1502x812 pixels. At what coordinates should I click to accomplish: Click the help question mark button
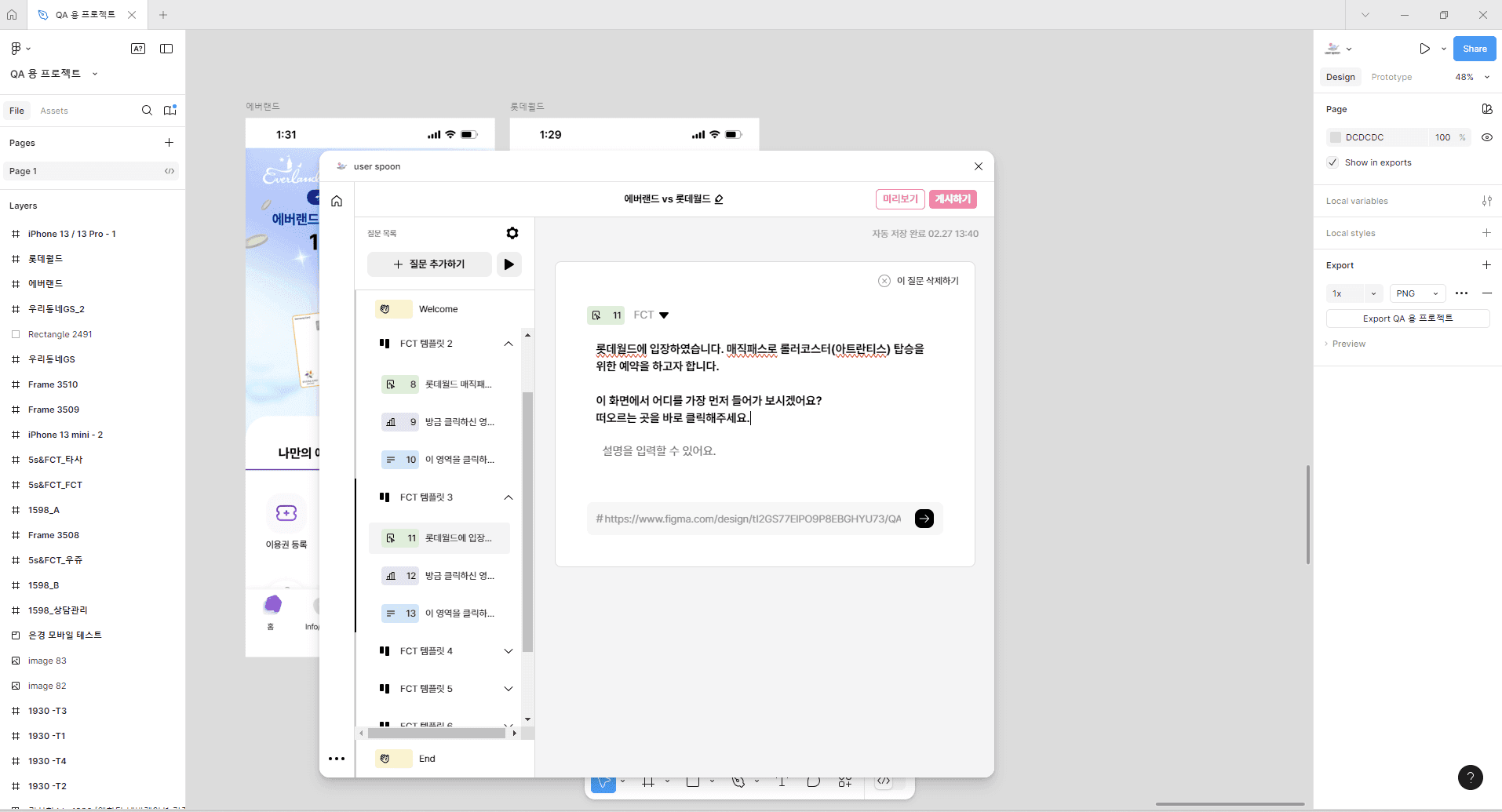coord(1471,777)
